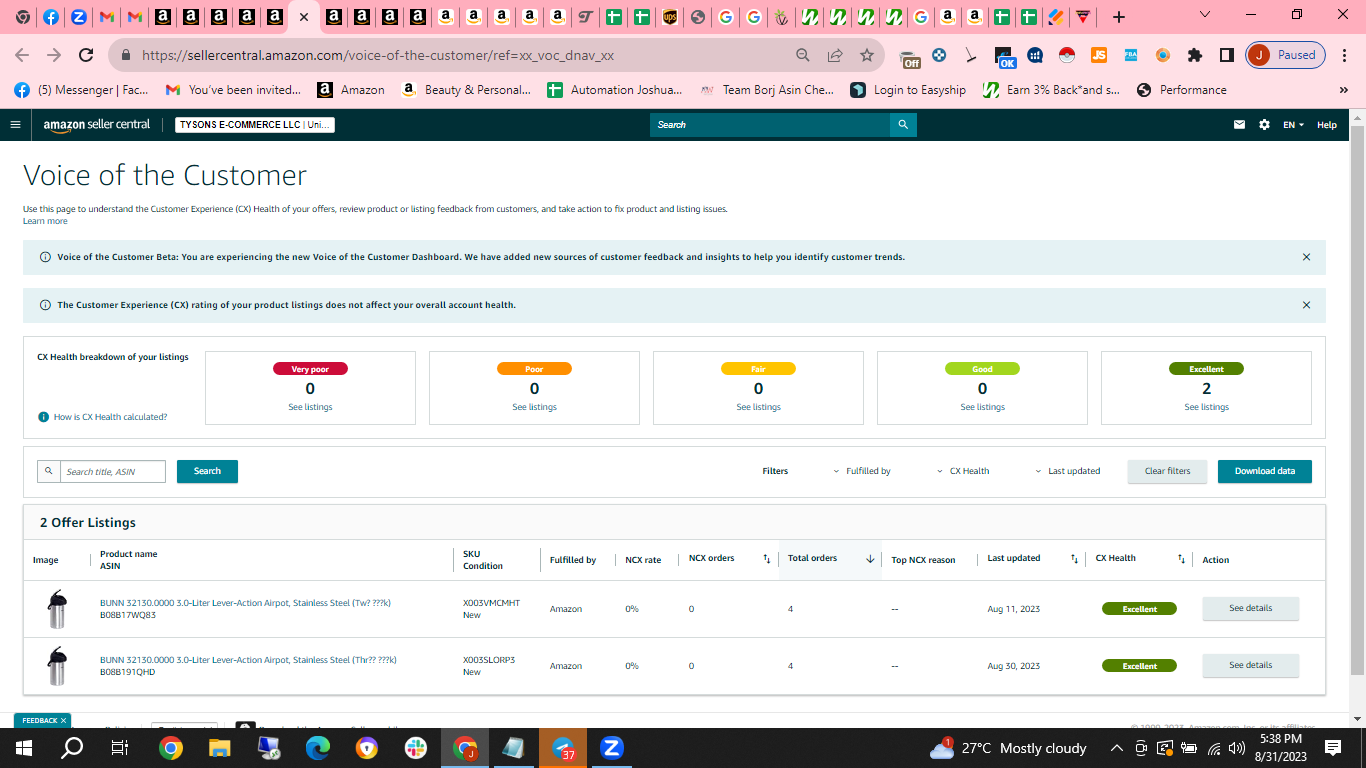Image resolution: width=1366 pixels, height=768 pixels.
Task: Open the Chrome tab search dropdown
Action: tap(1204, 16)
